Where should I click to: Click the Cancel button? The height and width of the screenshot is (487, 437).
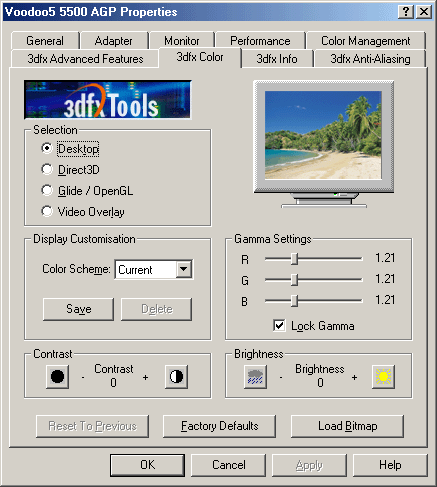tap(229, 465)
